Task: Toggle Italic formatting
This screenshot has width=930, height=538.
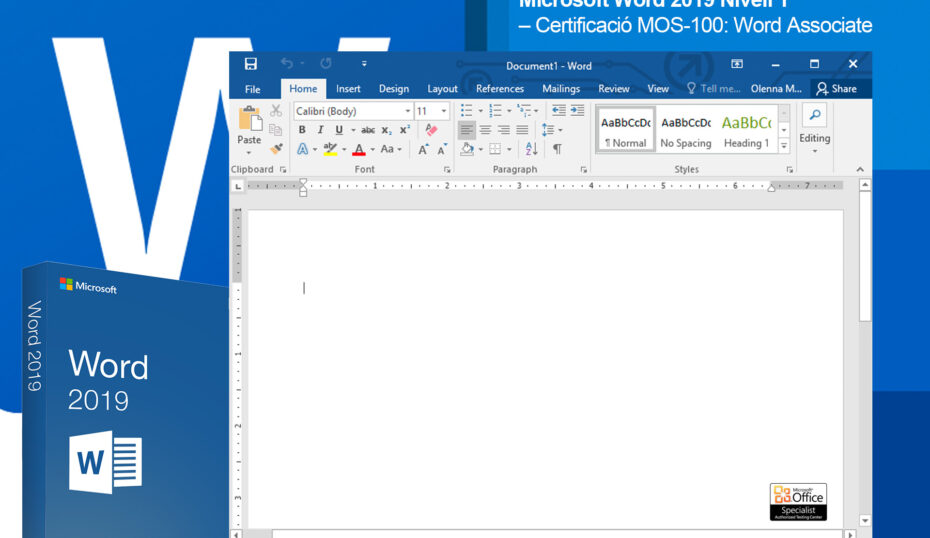Action: [x=320, y=130]
